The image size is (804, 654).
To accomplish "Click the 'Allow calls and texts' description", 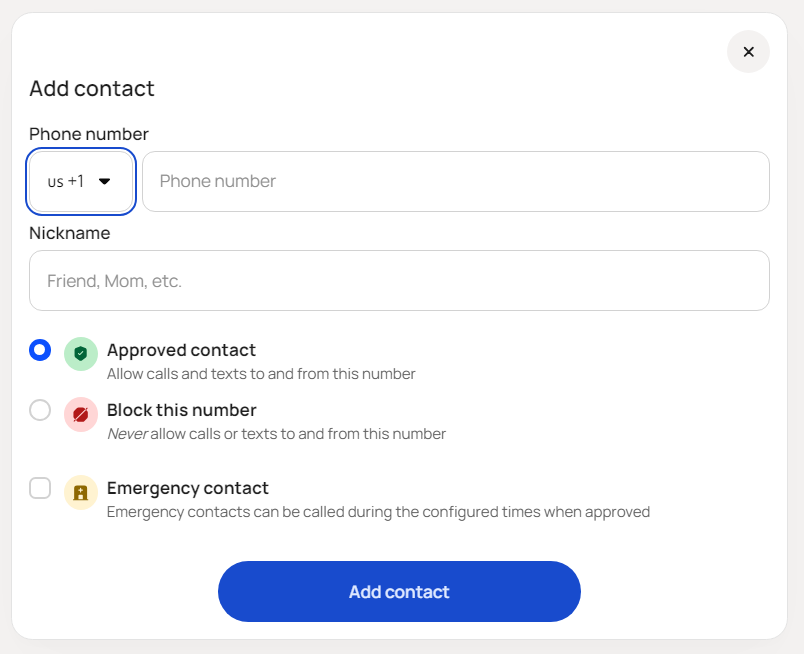I will pyautogui.click(x=261, y=374).
